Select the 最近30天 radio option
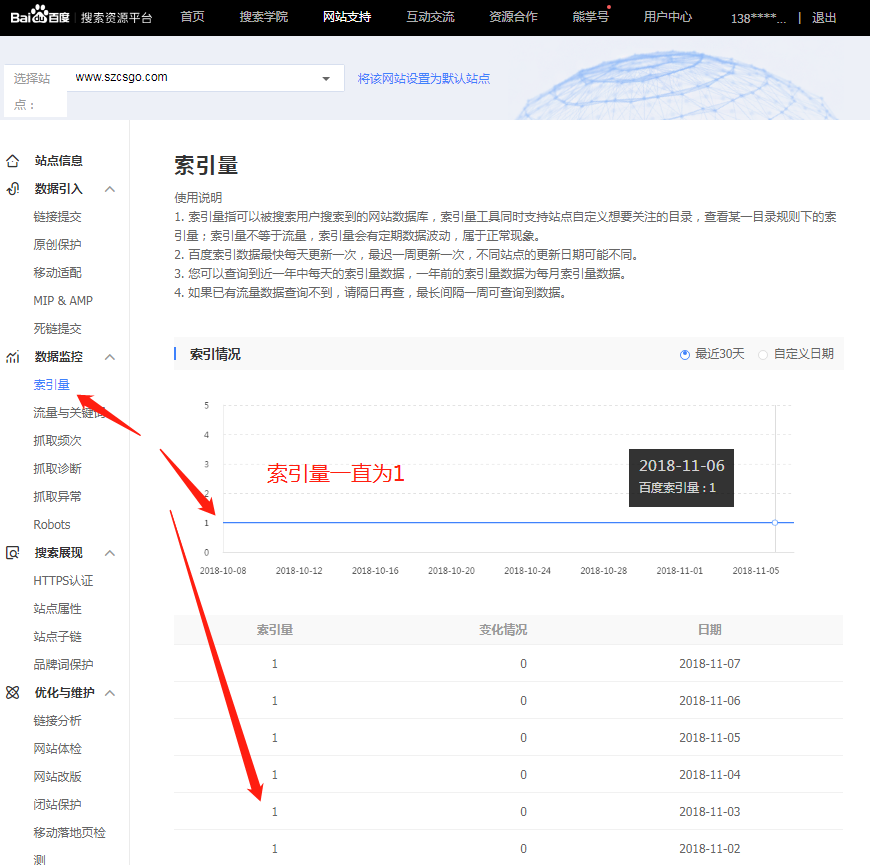 (x=684, y=353)
